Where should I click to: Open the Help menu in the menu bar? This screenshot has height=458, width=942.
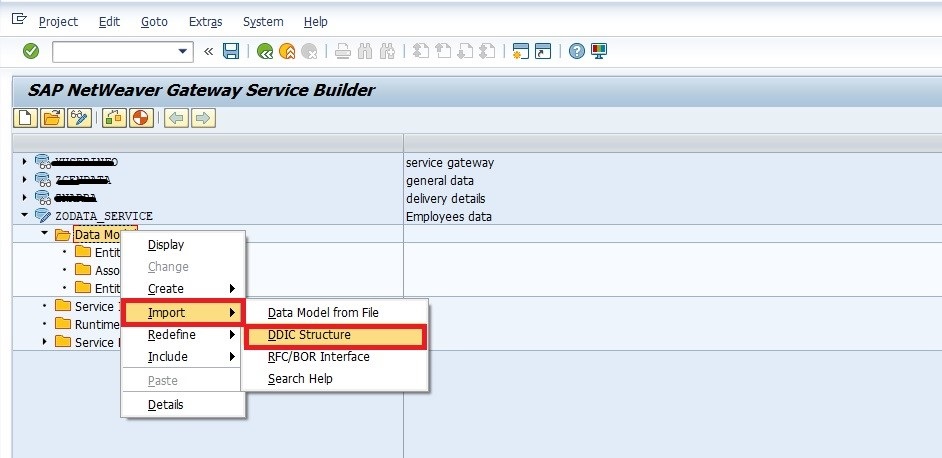click(315, 22)
